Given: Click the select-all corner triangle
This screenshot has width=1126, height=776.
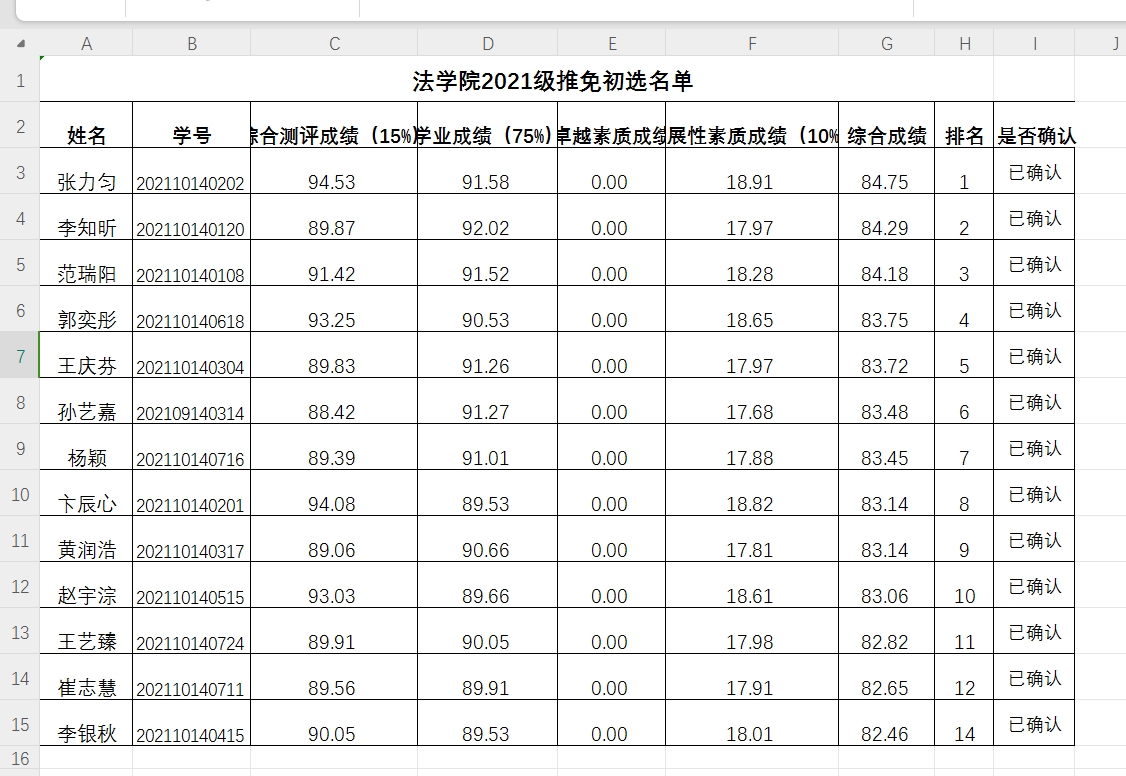Looking at the screenshot, I should 21,44.
